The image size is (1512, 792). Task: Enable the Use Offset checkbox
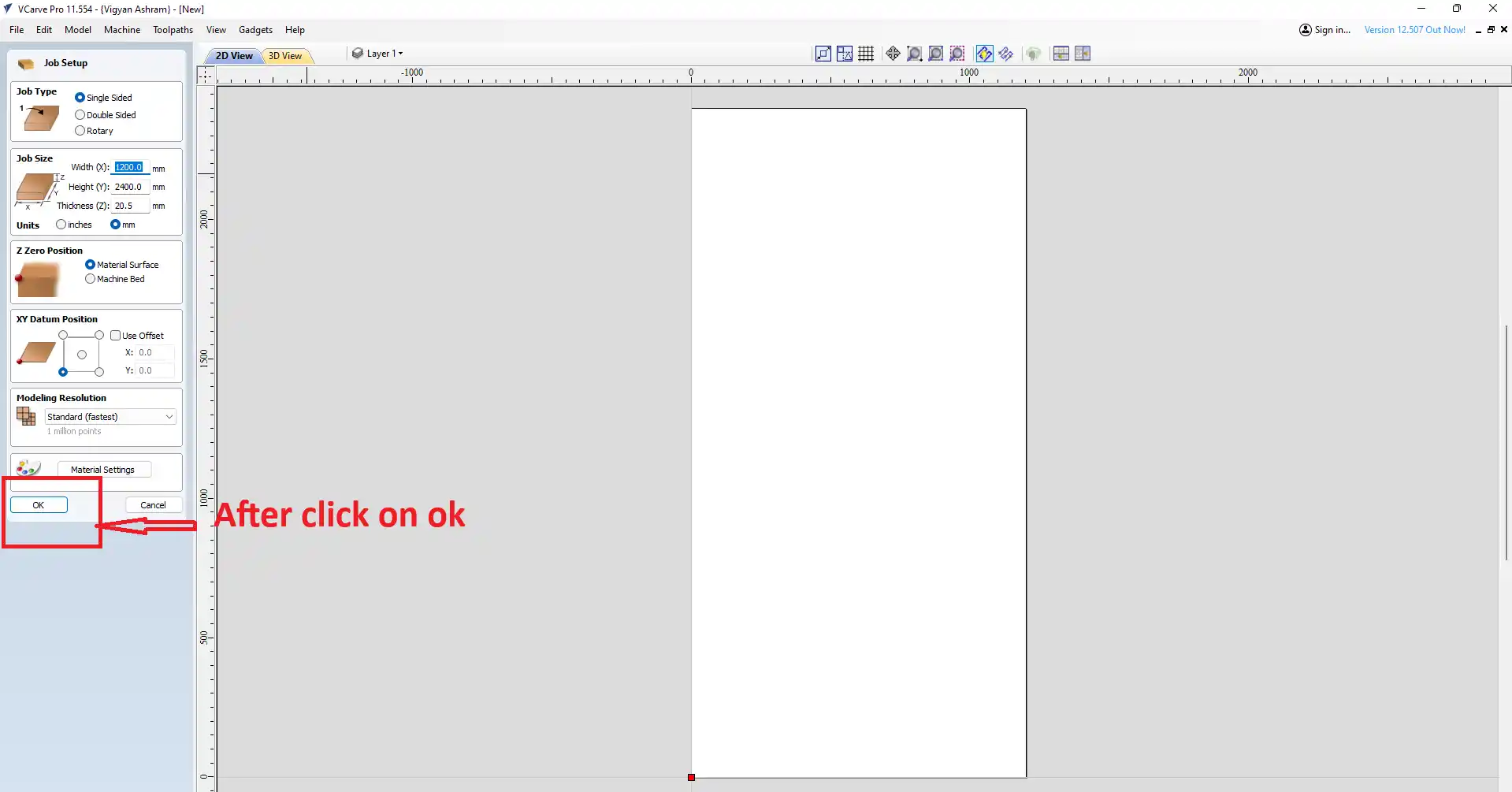pyautogui.click(x=115, y=336)
